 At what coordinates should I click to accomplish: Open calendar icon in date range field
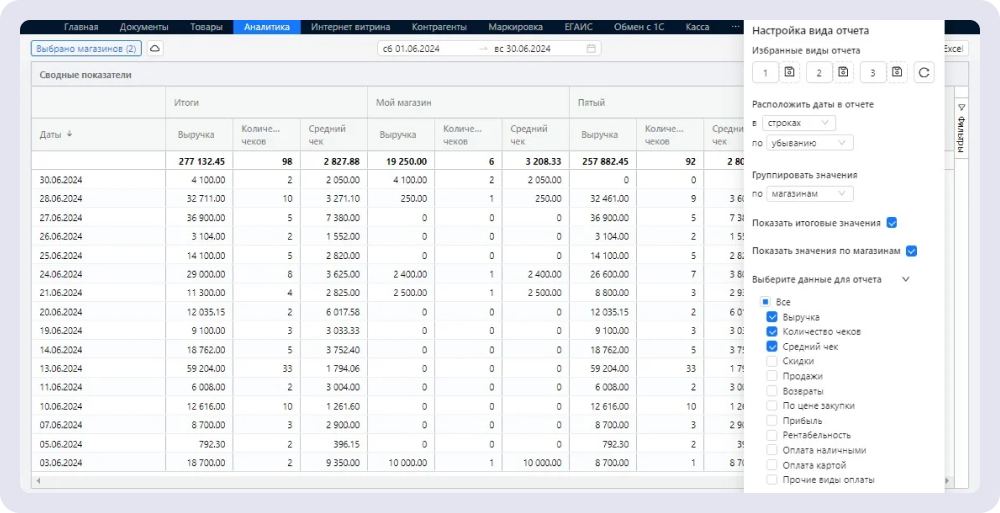591,48
